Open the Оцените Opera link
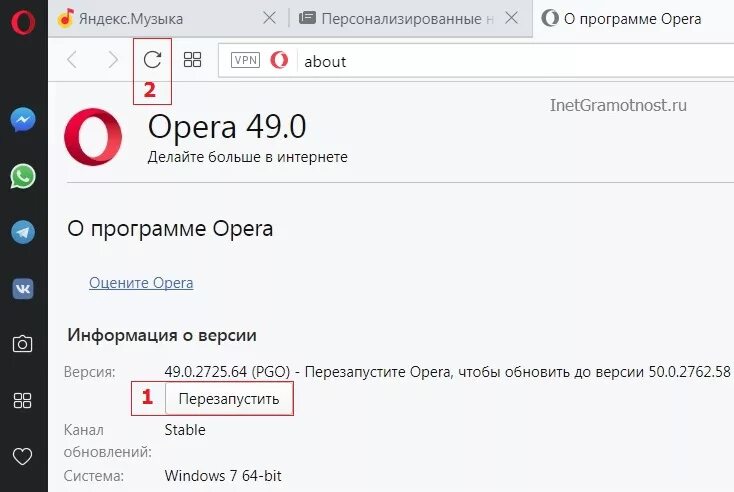The image size is (734, 492). pyautogui.click(x=141, y=283)
